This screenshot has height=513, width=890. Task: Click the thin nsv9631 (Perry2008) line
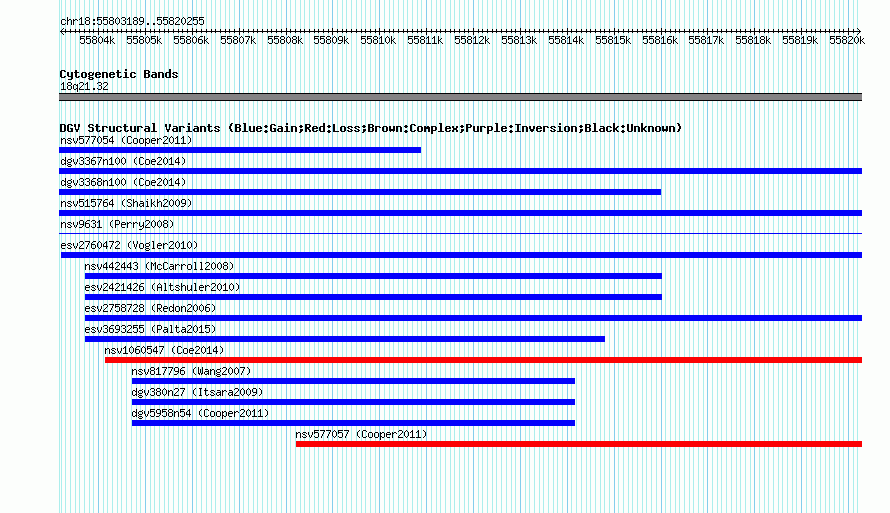point(460,233)
